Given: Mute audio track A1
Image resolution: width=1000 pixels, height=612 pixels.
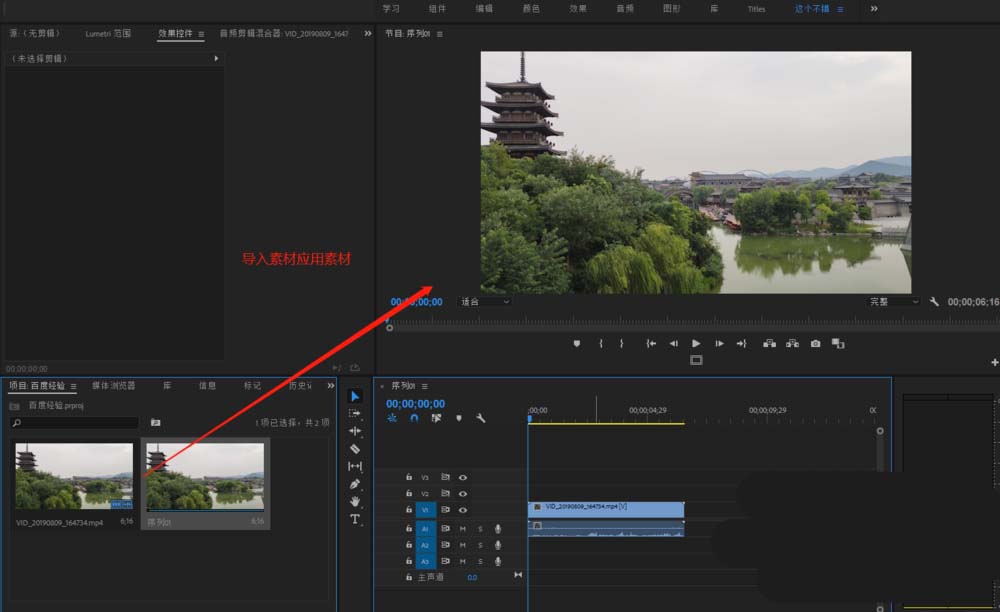Looking at the screenshot, I should point(463,528).
